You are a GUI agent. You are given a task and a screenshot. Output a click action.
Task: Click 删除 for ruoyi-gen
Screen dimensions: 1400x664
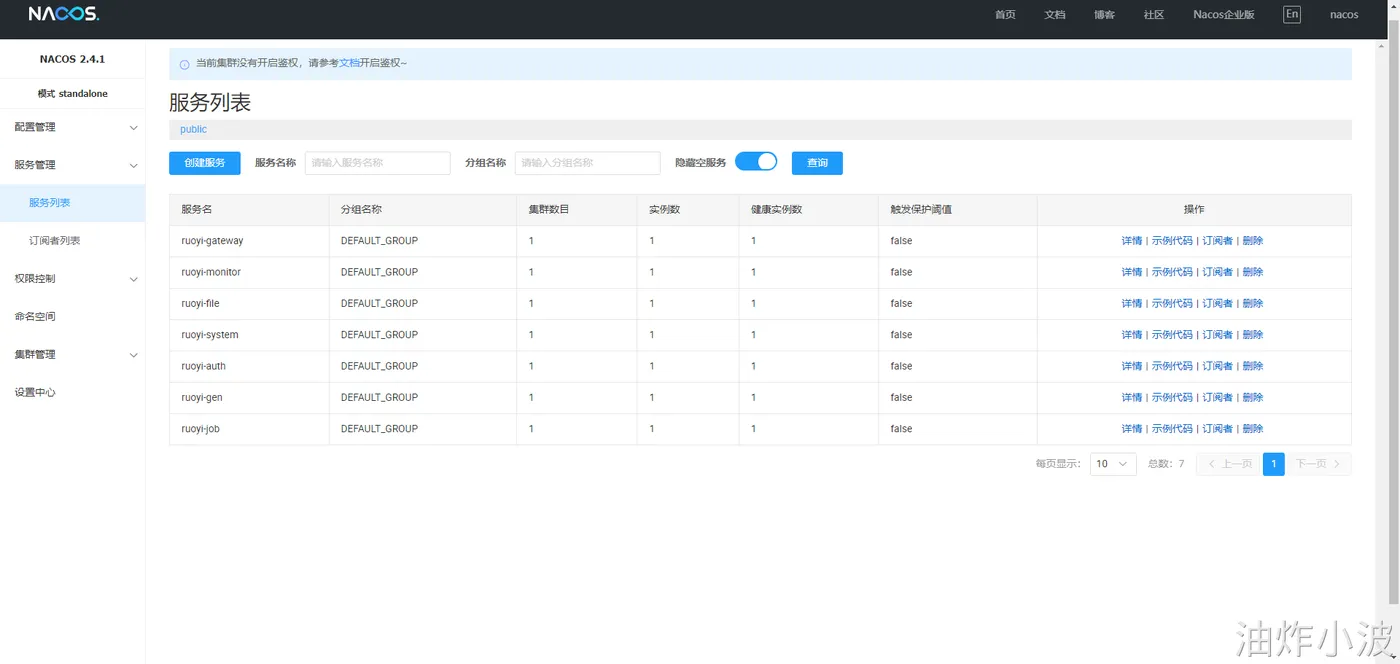pyautogui.click(x=1253, y=397)
